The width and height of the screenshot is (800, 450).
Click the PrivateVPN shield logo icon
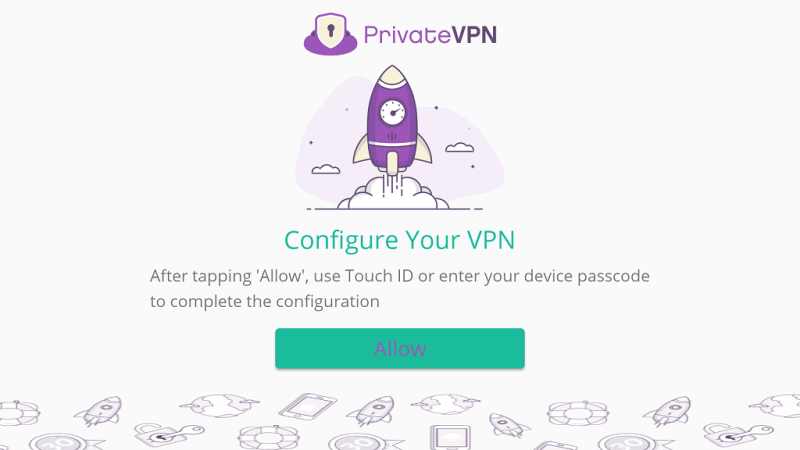[x=330, y=34]
